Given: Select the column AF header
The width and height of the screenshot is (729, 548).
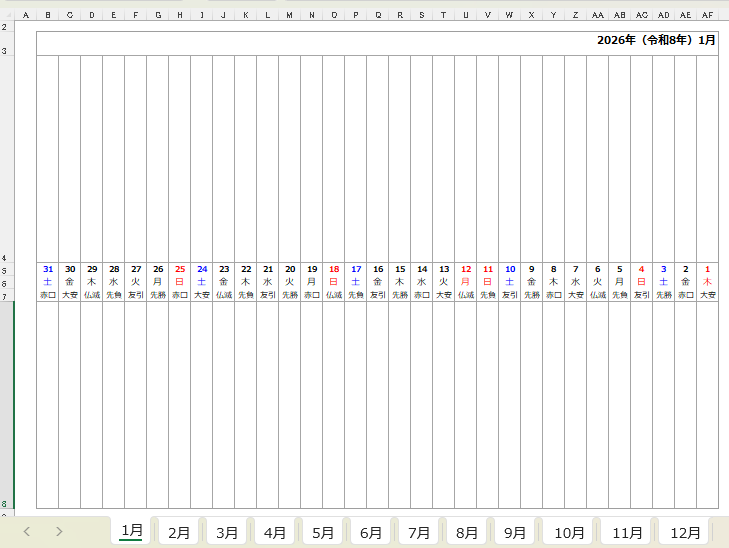Looking at the screenshot, I should coord(707,15).
